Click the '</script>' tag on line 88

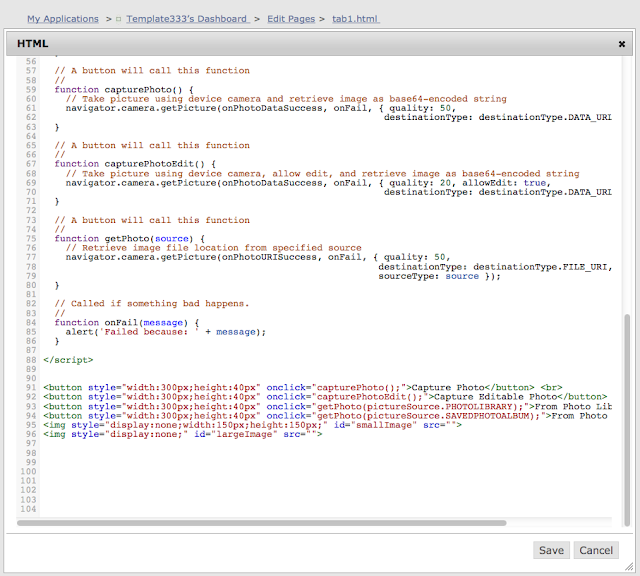pos(68,360)
